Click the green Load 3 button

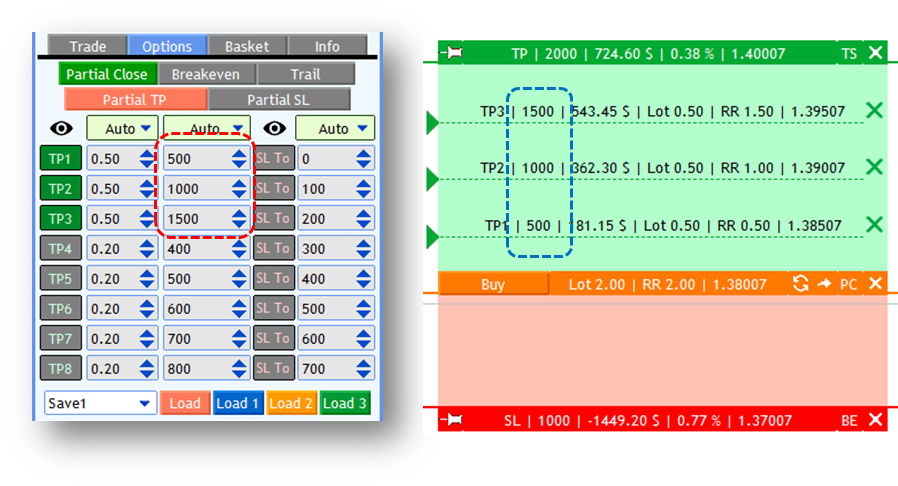pyautogui.click(x=345, y=403)
